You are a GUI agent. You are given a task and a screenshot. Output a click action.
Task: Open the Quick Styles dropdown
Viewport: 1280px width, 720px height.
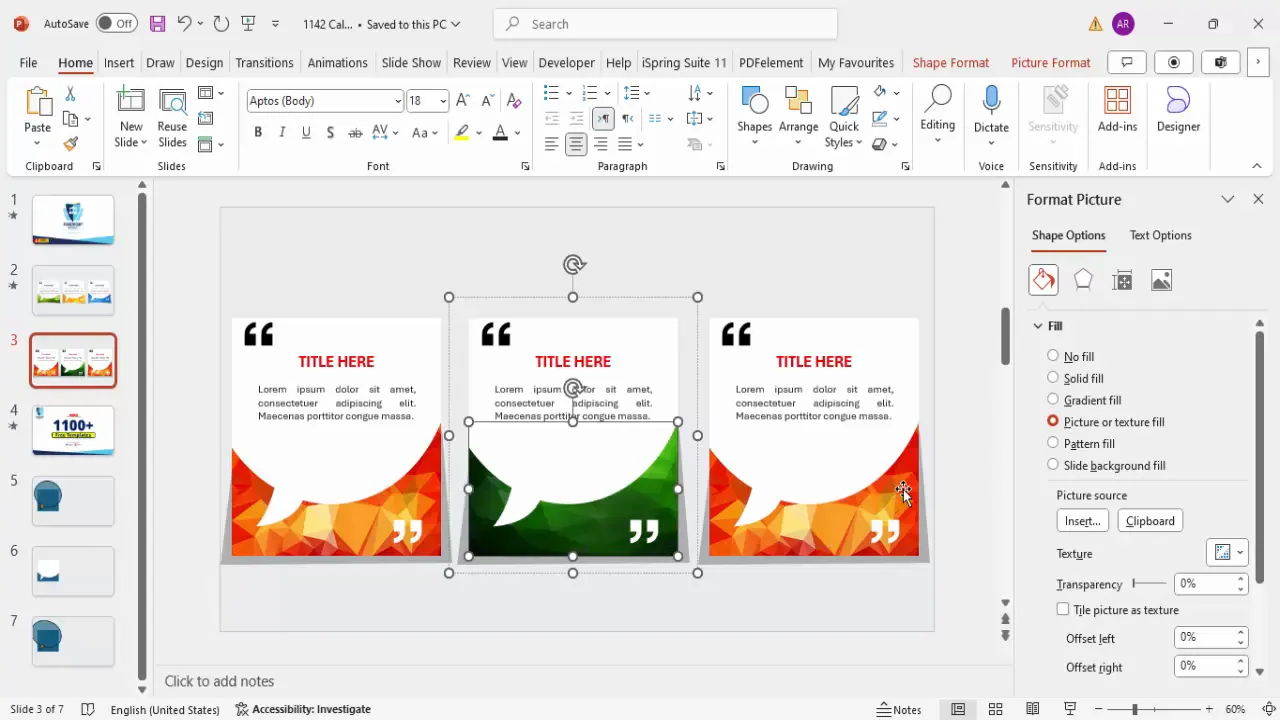pos(844,115)
